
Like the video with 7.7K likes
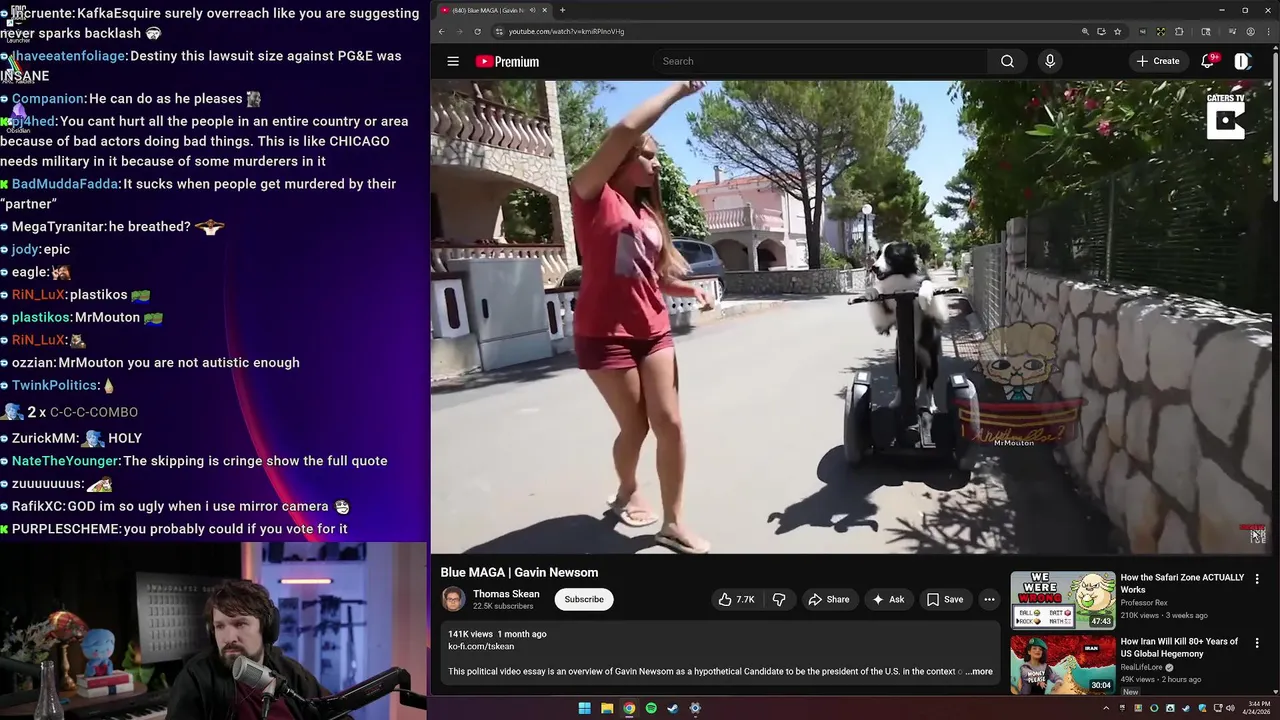click(x=736, y=599)
